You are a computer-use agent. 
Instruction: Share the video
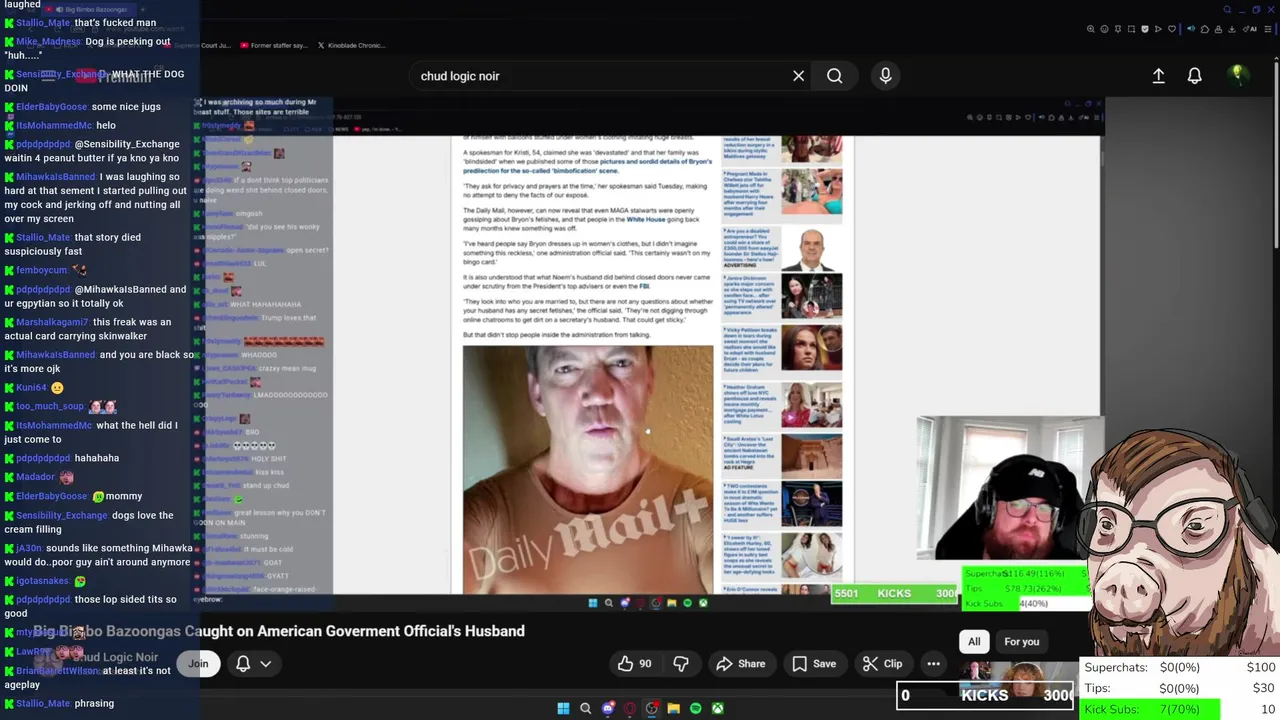click(741, 663)
